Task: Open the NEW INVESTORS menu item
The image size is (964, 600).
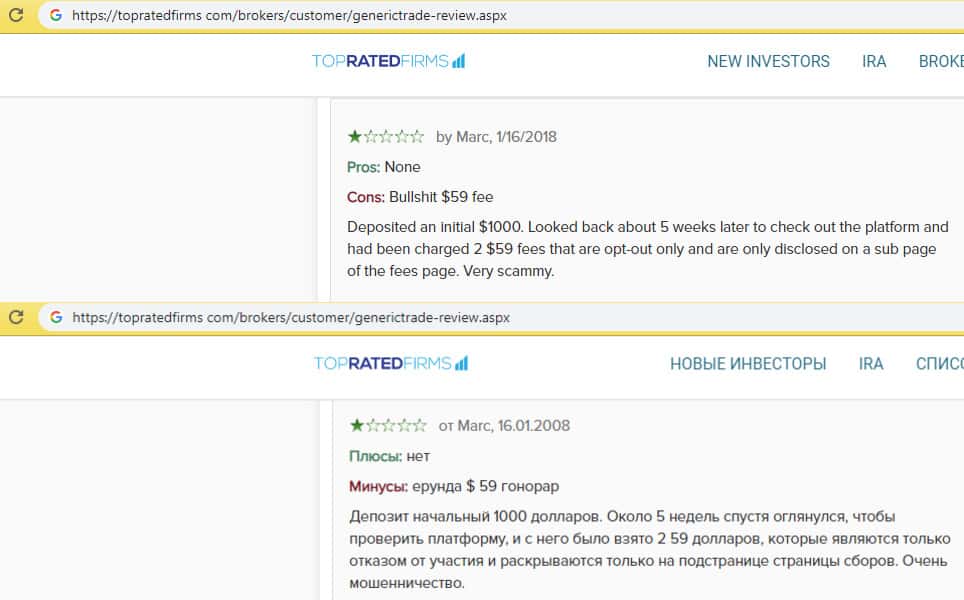Action: coord(768,62)
